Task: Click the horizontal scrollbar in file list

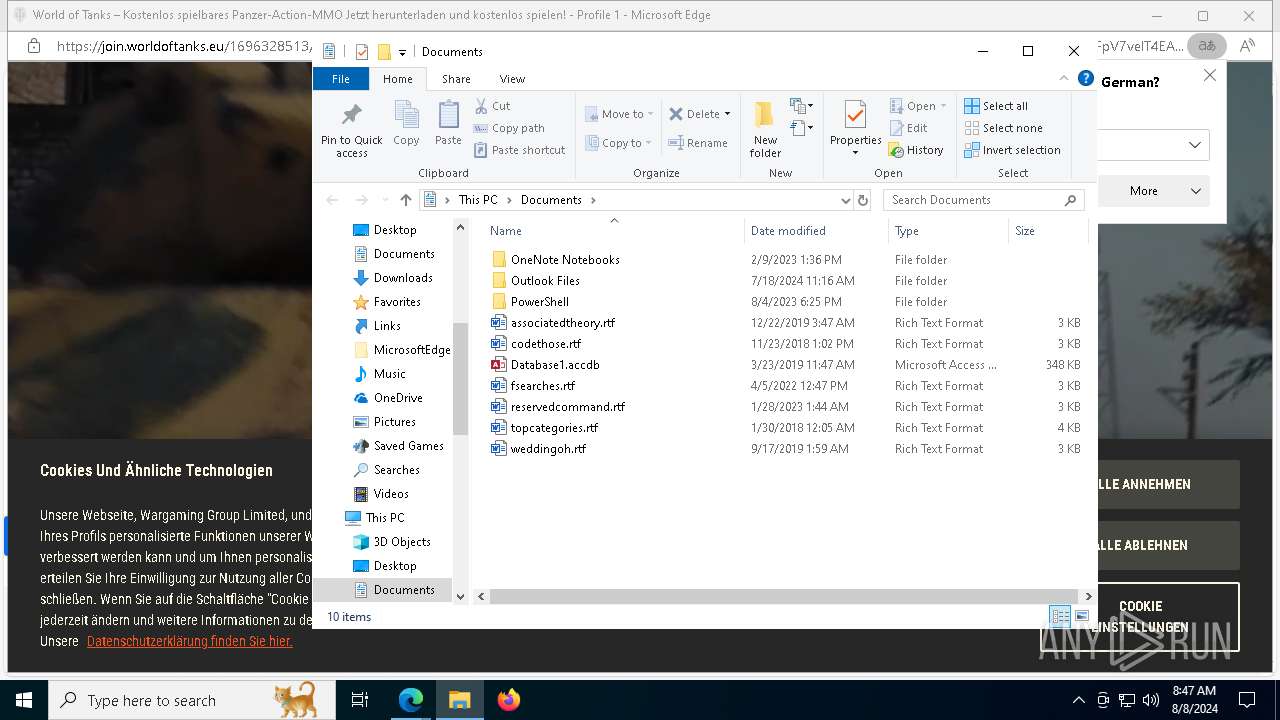Action: (x=783, y=596)
